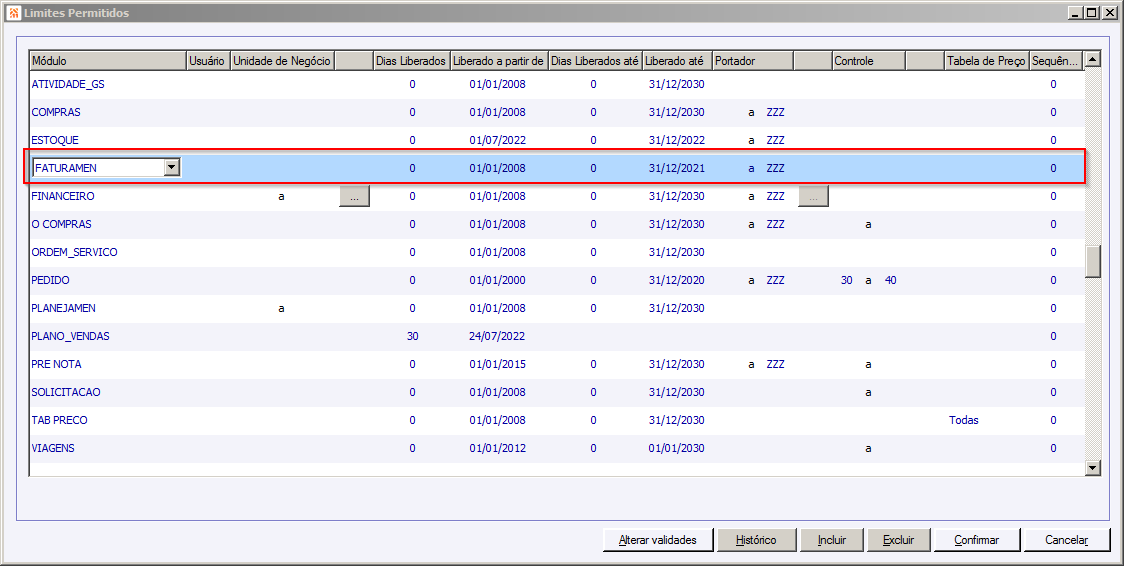Open the ellipsis button beside Unidade de Negócio in FINANCEIRO row
Image resolution: width=1124 pixels, height=566 pixels.
[x=354, y=196]
